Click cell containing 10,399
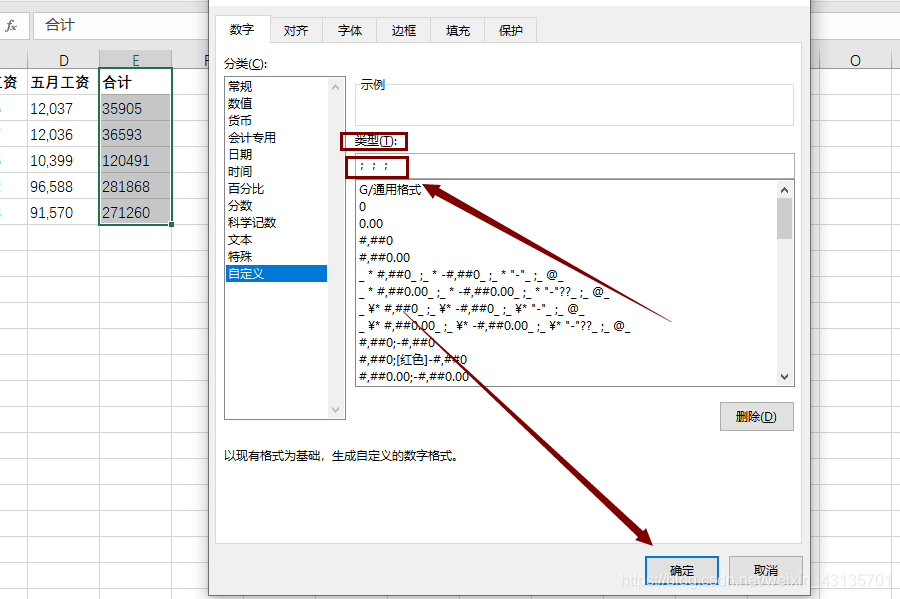 tap(63, 160)
